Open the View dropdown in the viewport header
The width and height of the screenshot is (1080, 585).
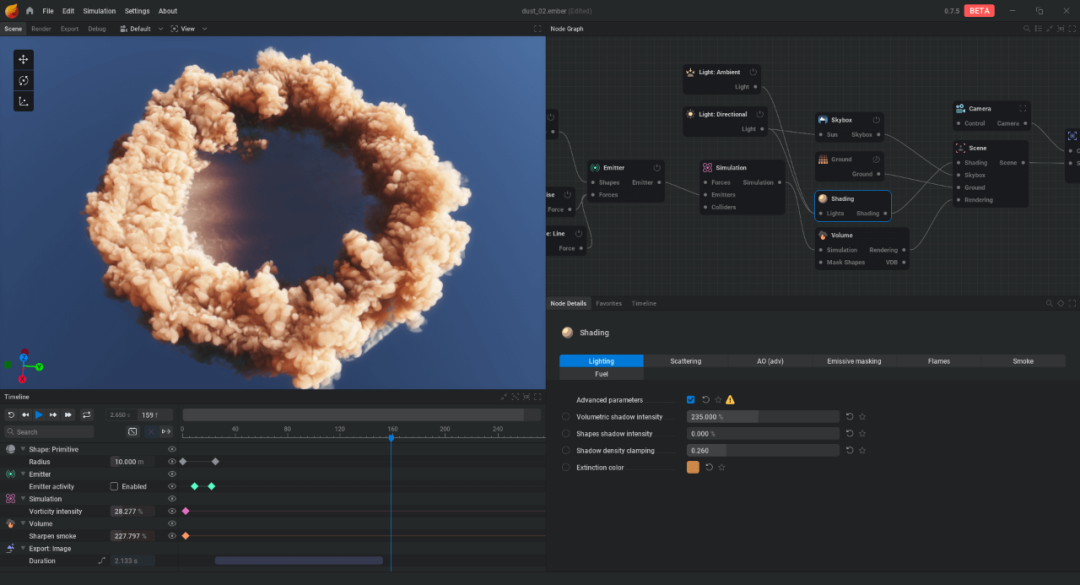click(186, 29)
